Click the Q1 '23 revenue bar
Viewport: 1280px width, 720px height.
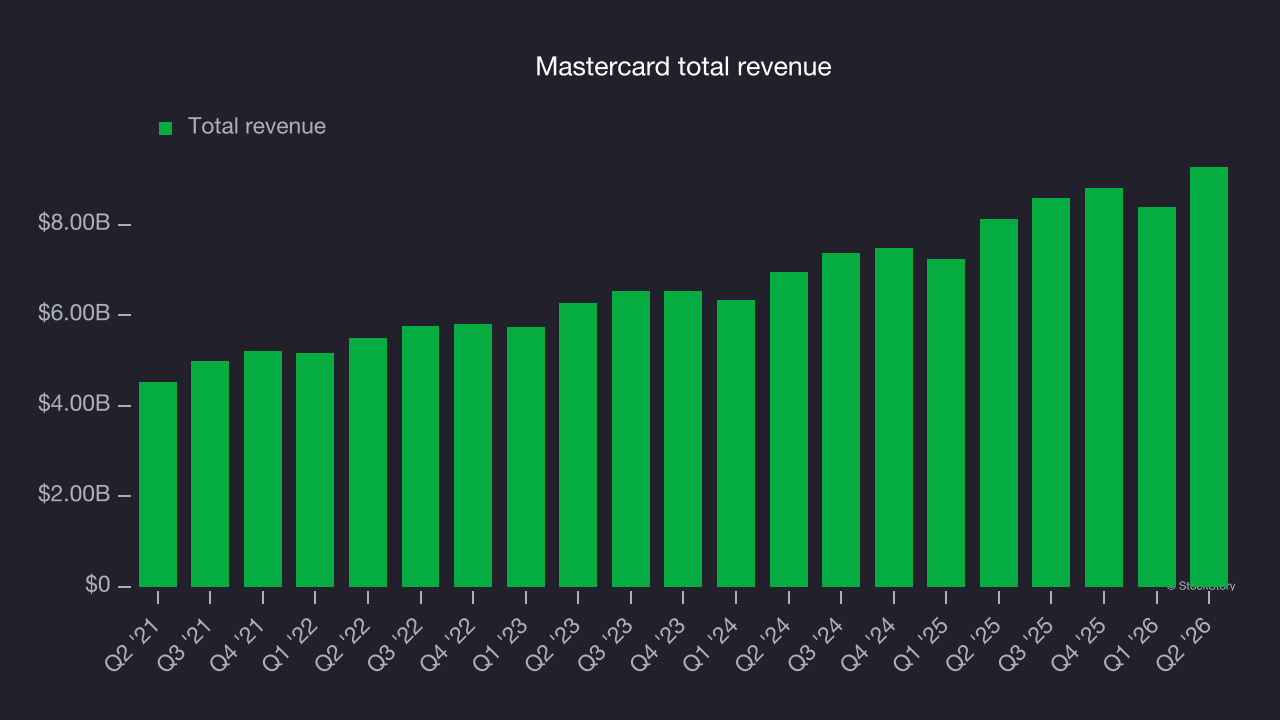click(x=526, y=457)
